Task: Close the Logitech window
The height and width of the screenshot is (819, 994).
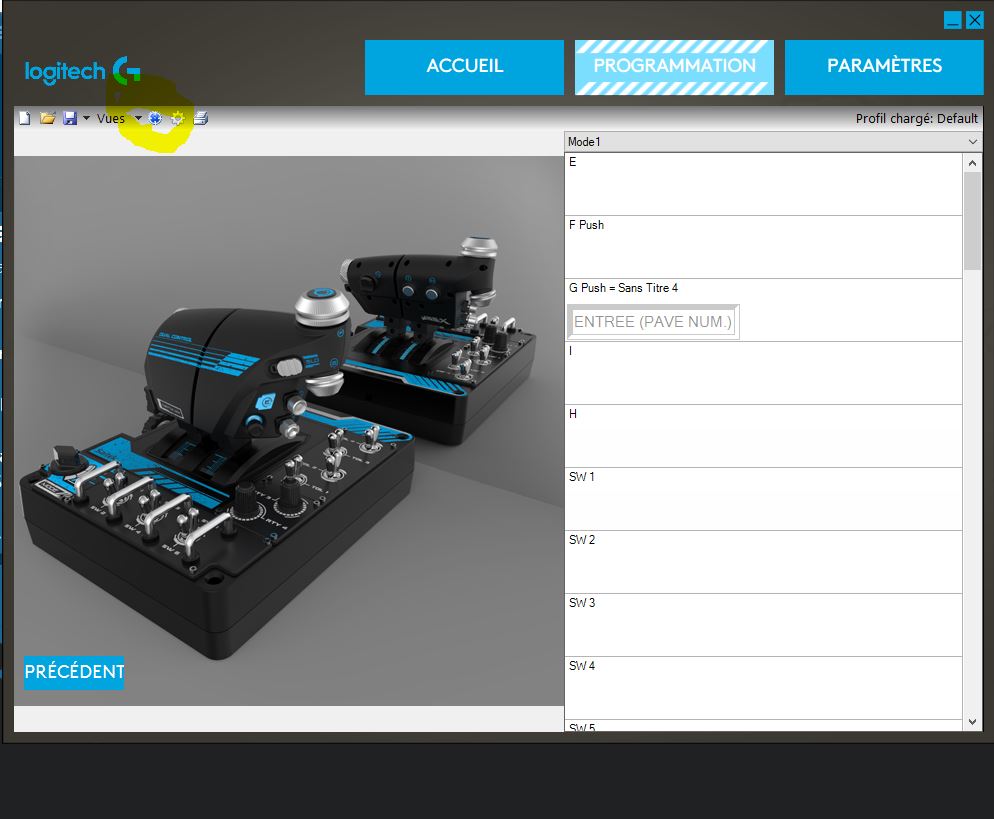Action: point(974,20)
